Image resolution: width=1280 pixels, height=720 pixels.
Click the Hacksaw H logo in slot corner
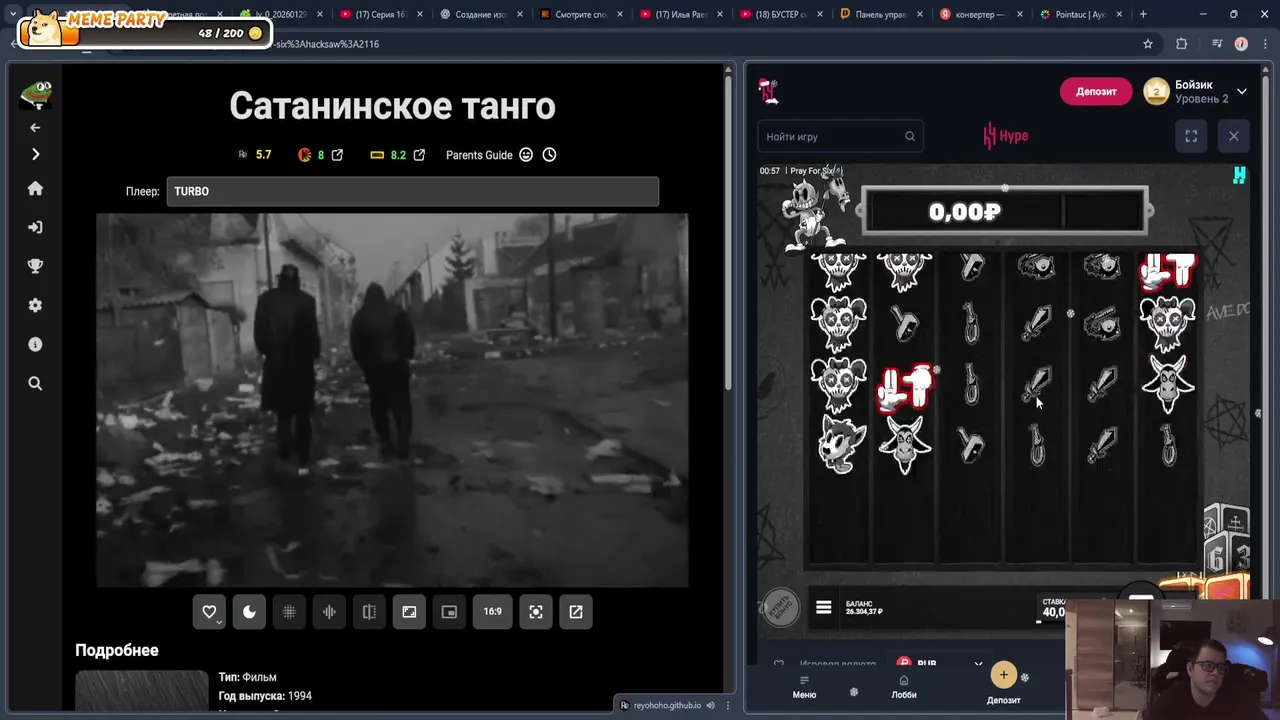coord(1239,176)
